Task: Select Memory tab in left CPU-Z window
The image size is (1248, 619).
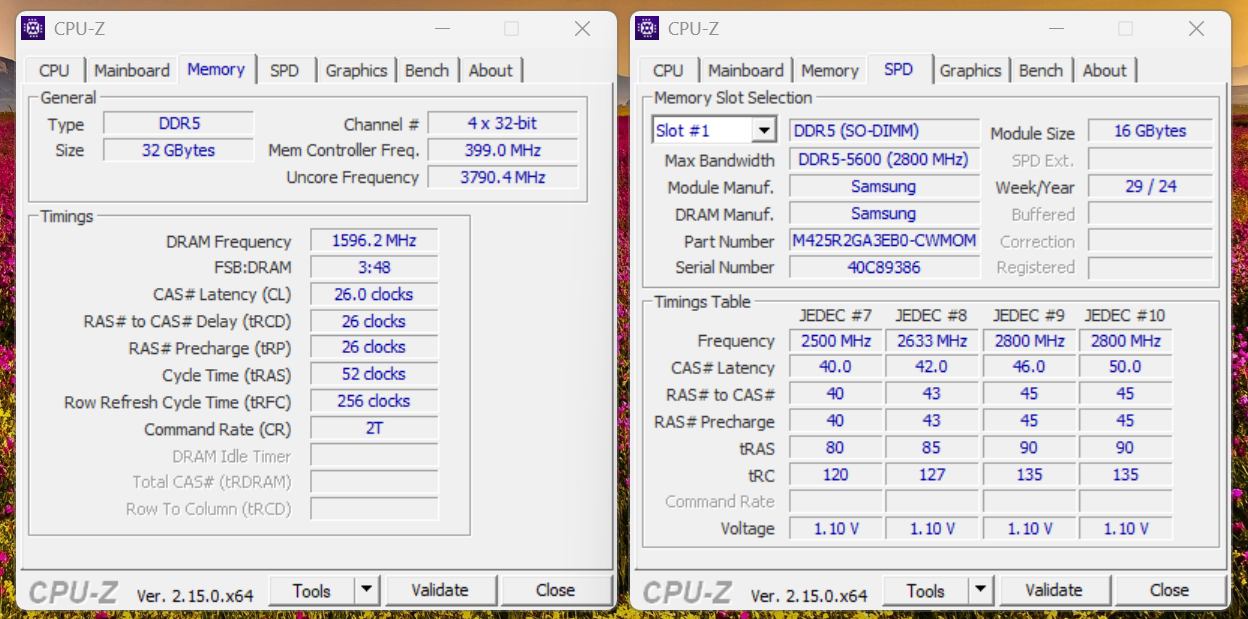Action: pyautogui.click(x=216, y=69)
